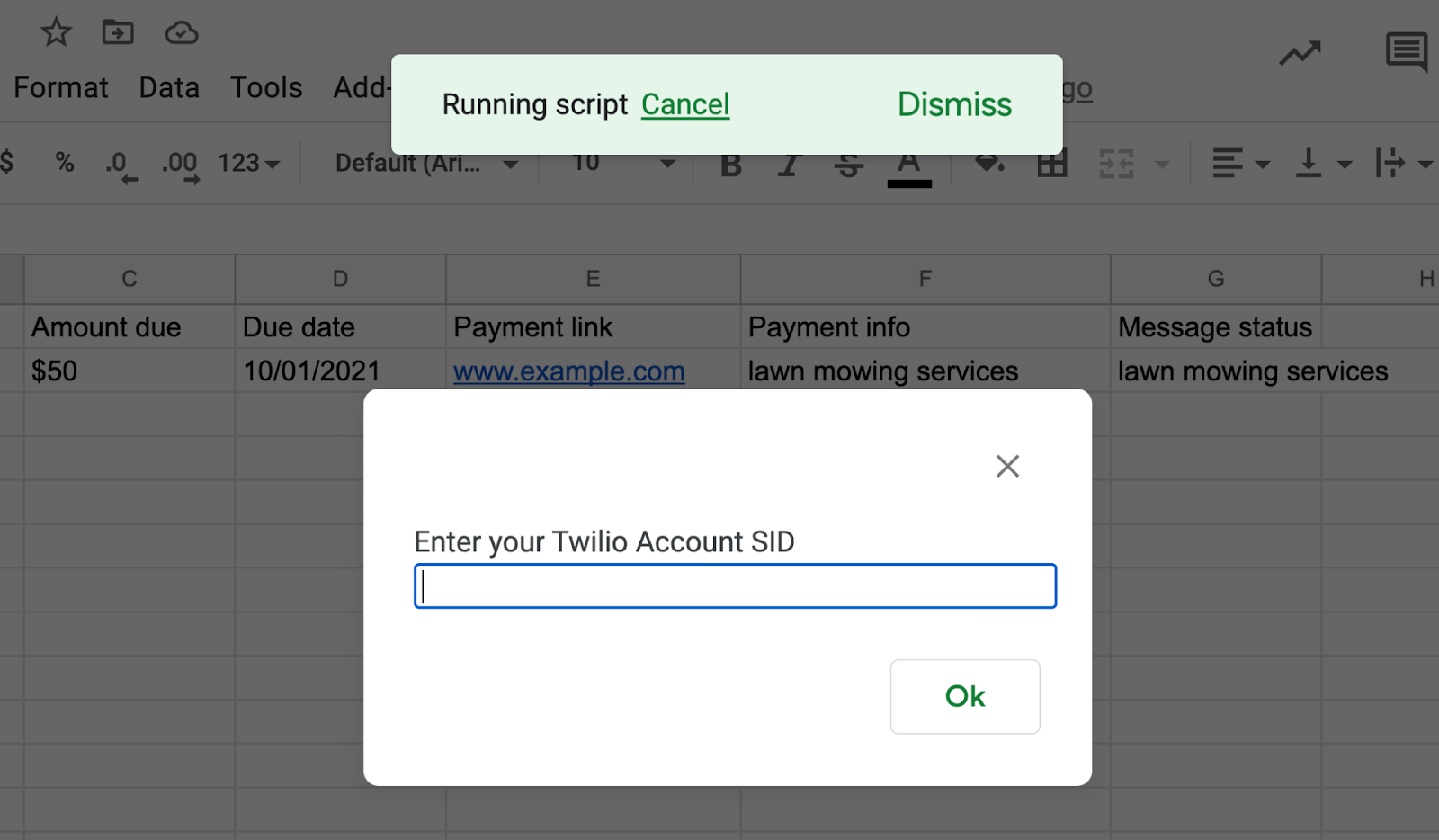Toggle bold formatting
The height and width of the screenshot is (840, 1439).
[x=731, y=165]
